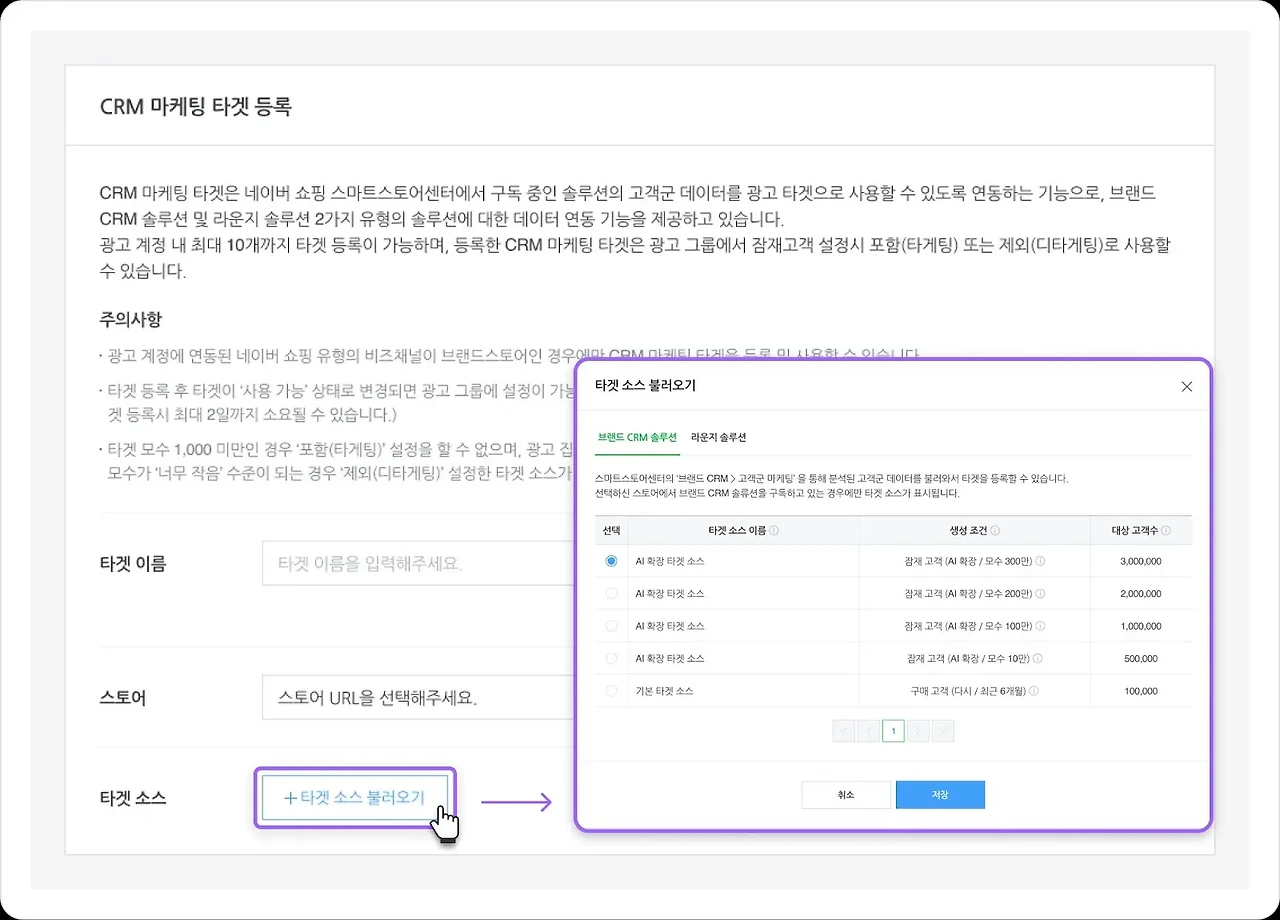Click info icon beside 타겟 소스 이름 header

775,531
